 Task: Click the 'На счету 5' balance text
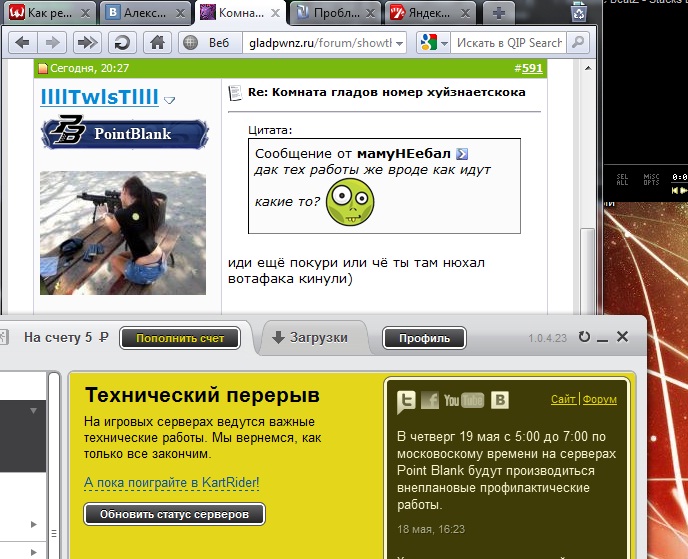point(66,337)
